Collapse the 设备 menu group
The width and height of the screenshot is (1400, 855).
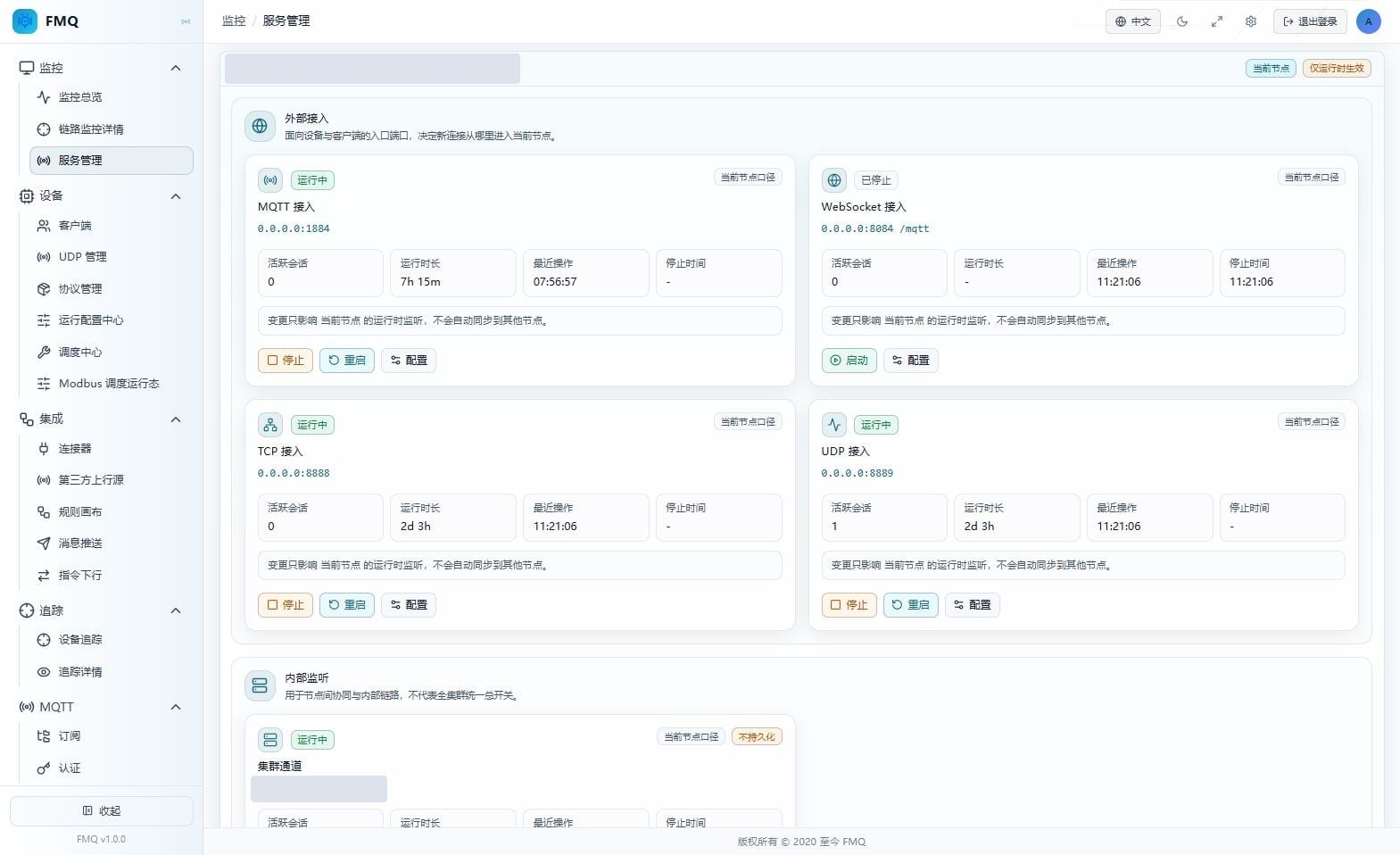176,196
